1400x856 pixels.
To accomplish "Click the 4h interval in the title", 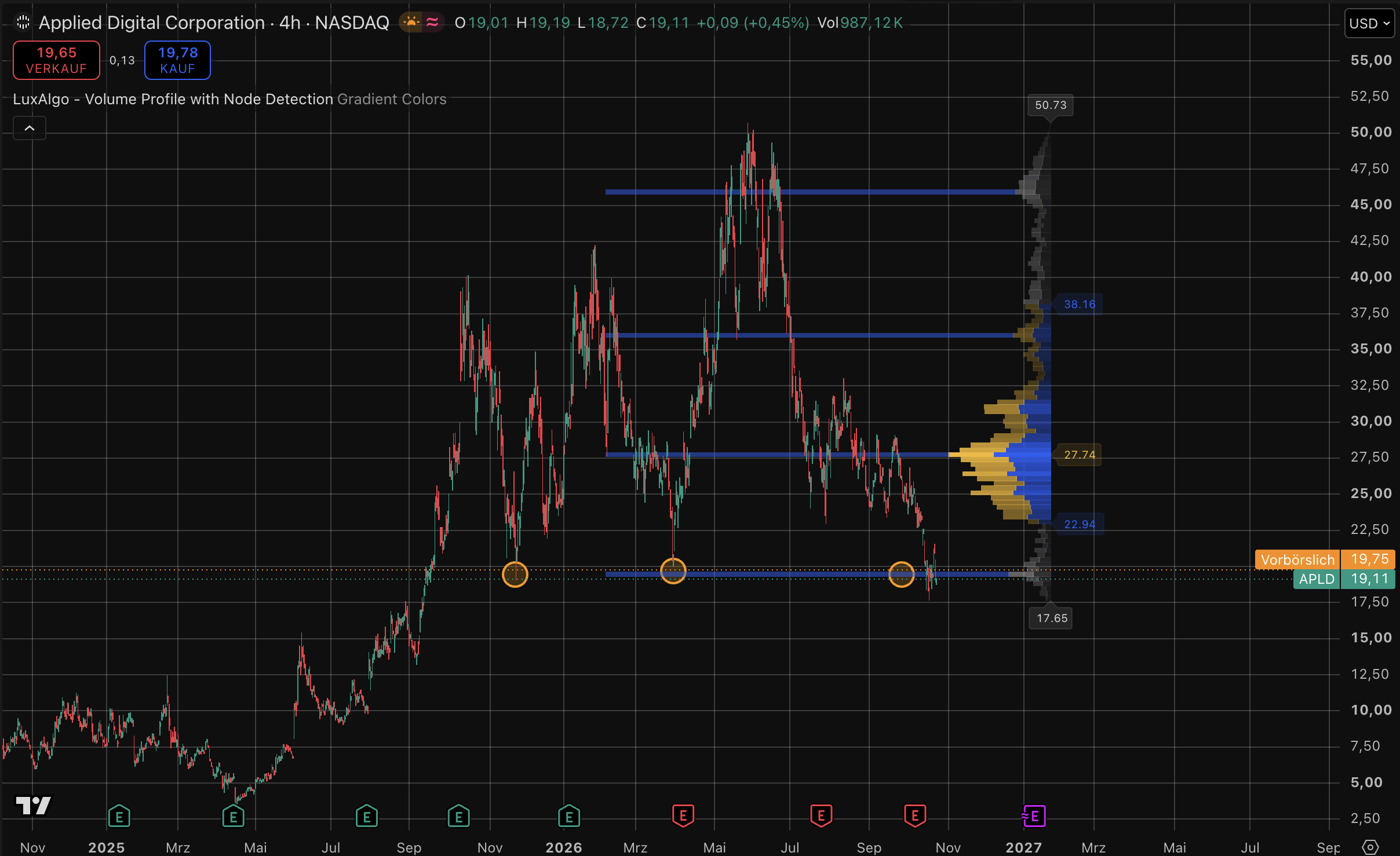I will 290,23.
